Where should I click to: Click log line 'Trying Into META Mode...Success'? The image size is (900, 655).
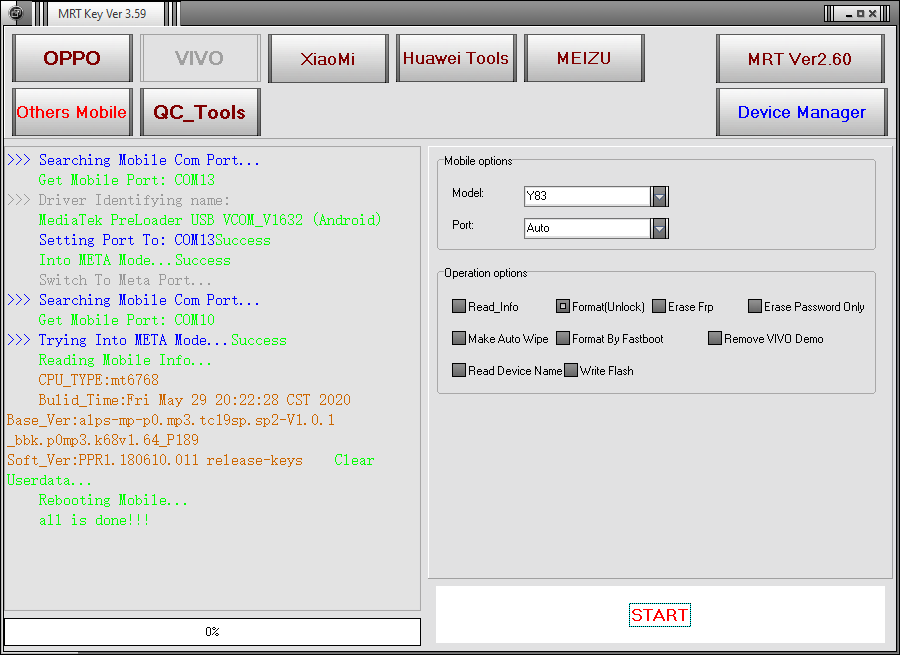pos(162,340)
